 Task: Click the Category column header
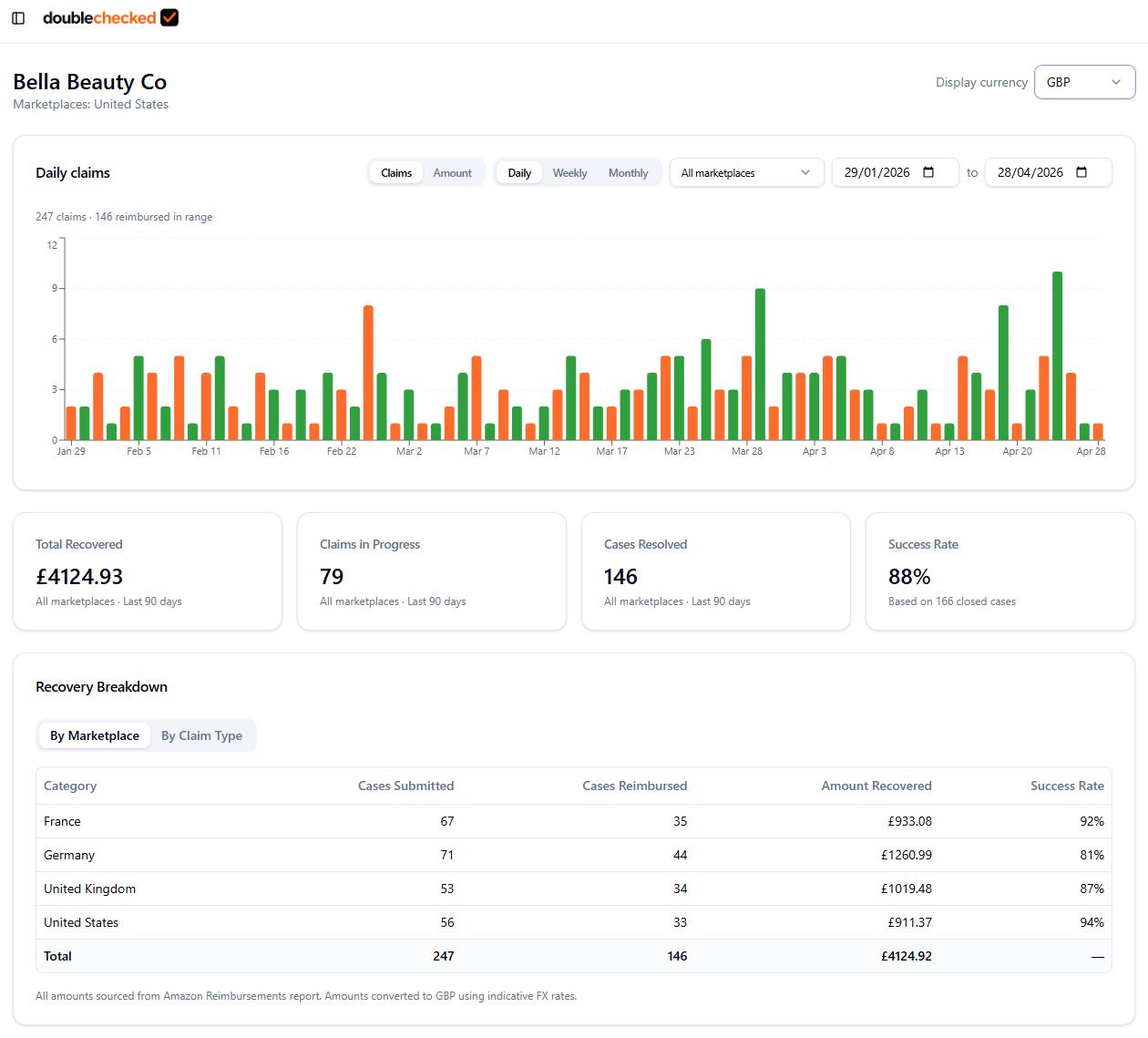pyautogui.click(x=70, y=786)
